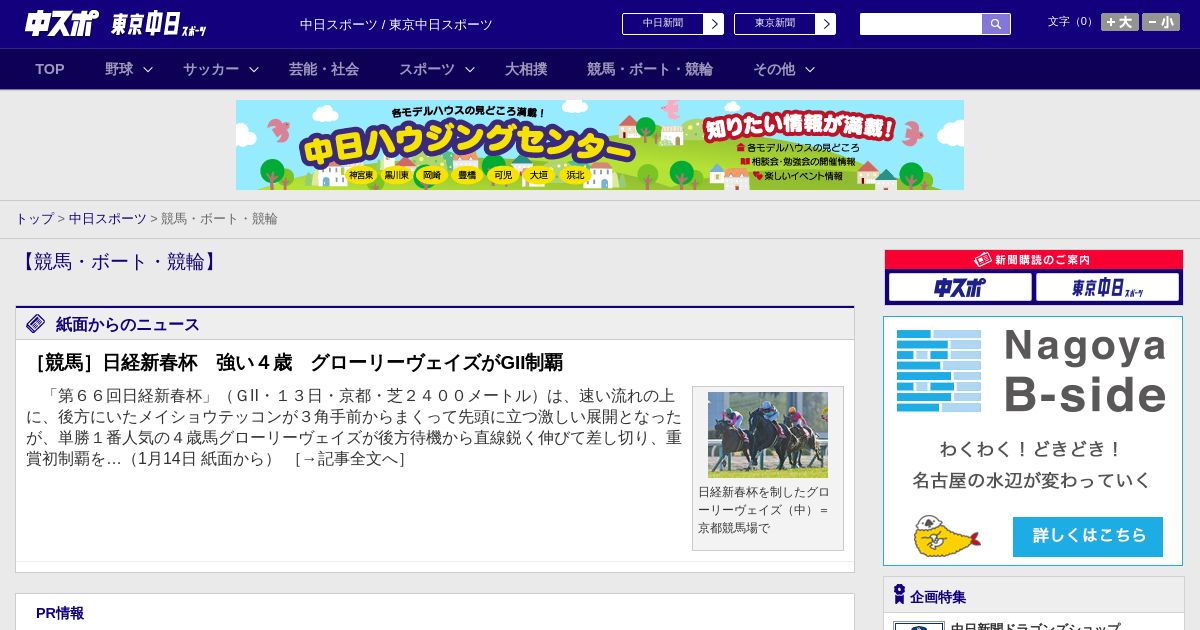Click the 中日ハウジングセンター banner ad
Screen dimensions: 1200x630
[x=600, y=145]
